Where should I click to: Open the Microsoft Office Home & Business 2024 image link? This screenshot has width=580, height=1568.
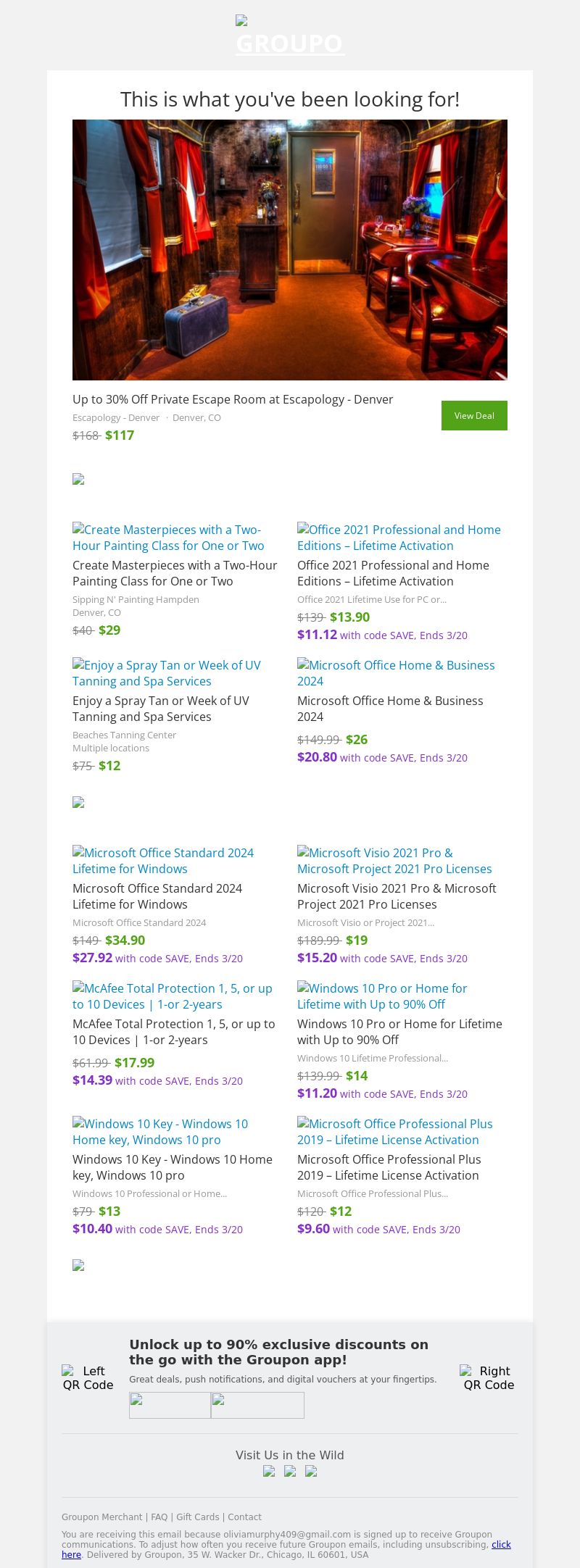pos(396,673)
